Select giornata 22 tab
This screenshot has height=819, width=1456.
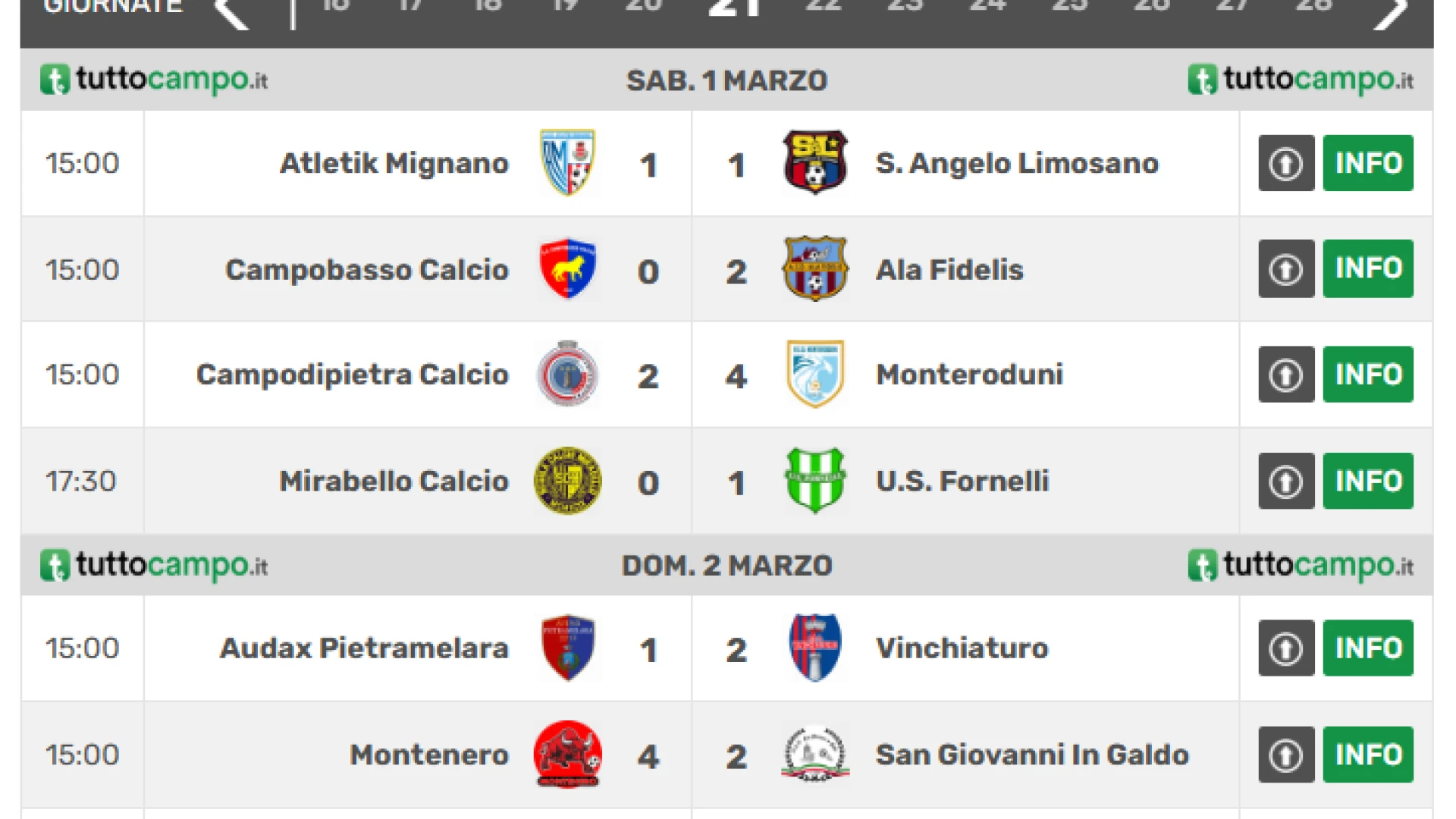(824, 6)
